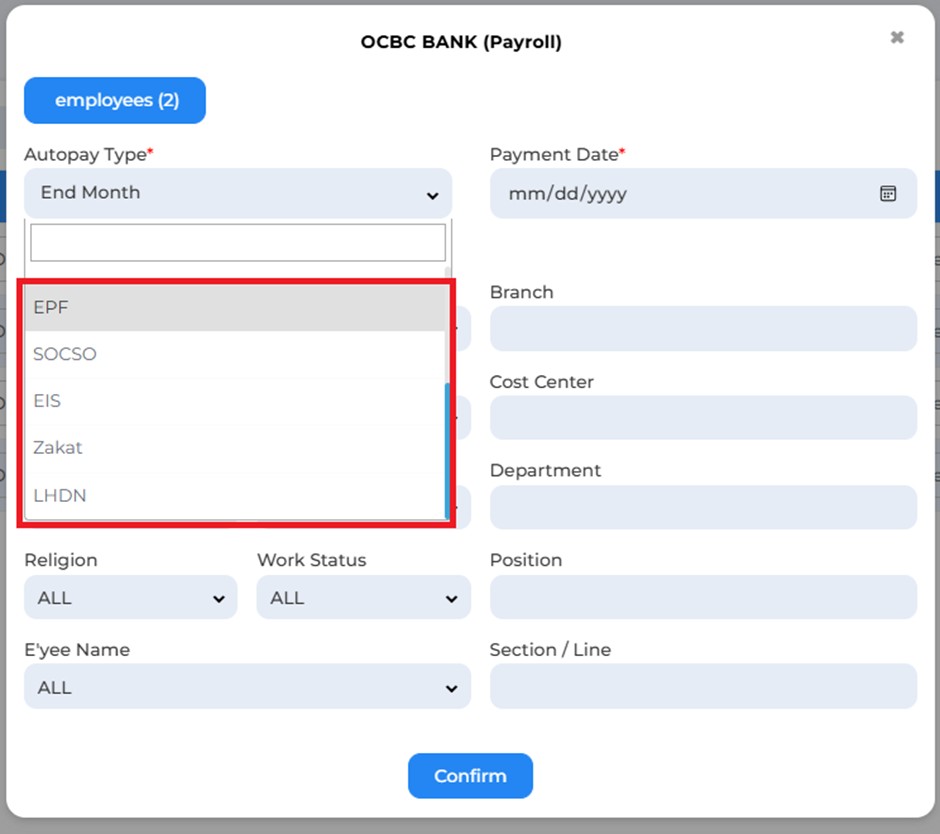Expand the Work Status dropdown

(363, 597)
